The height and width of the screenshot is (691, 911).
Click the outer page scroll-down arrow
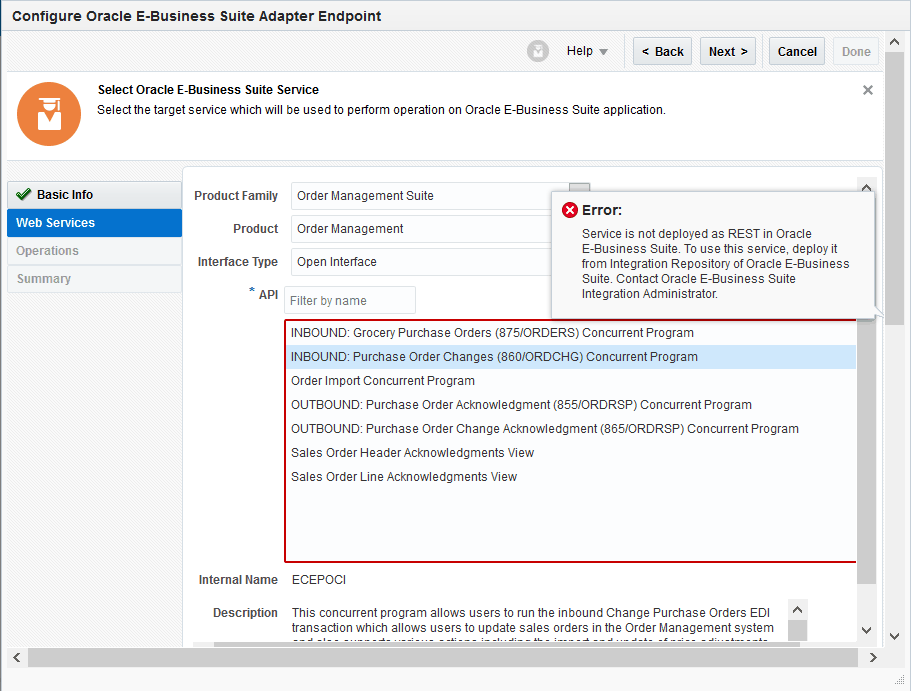pyautogui.click(x=895, y=636)
